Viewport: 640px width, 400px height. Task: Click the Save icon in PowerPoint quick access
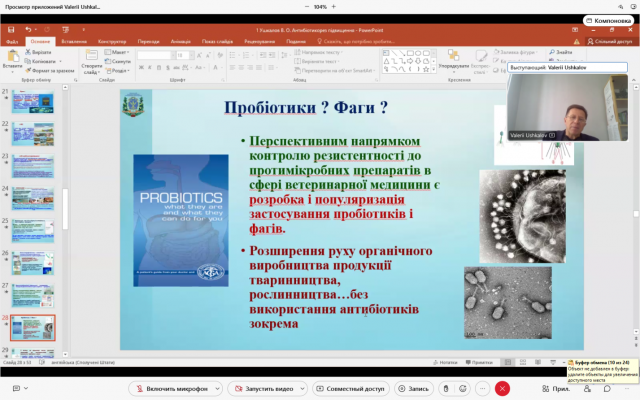click(x=11, y=30)
